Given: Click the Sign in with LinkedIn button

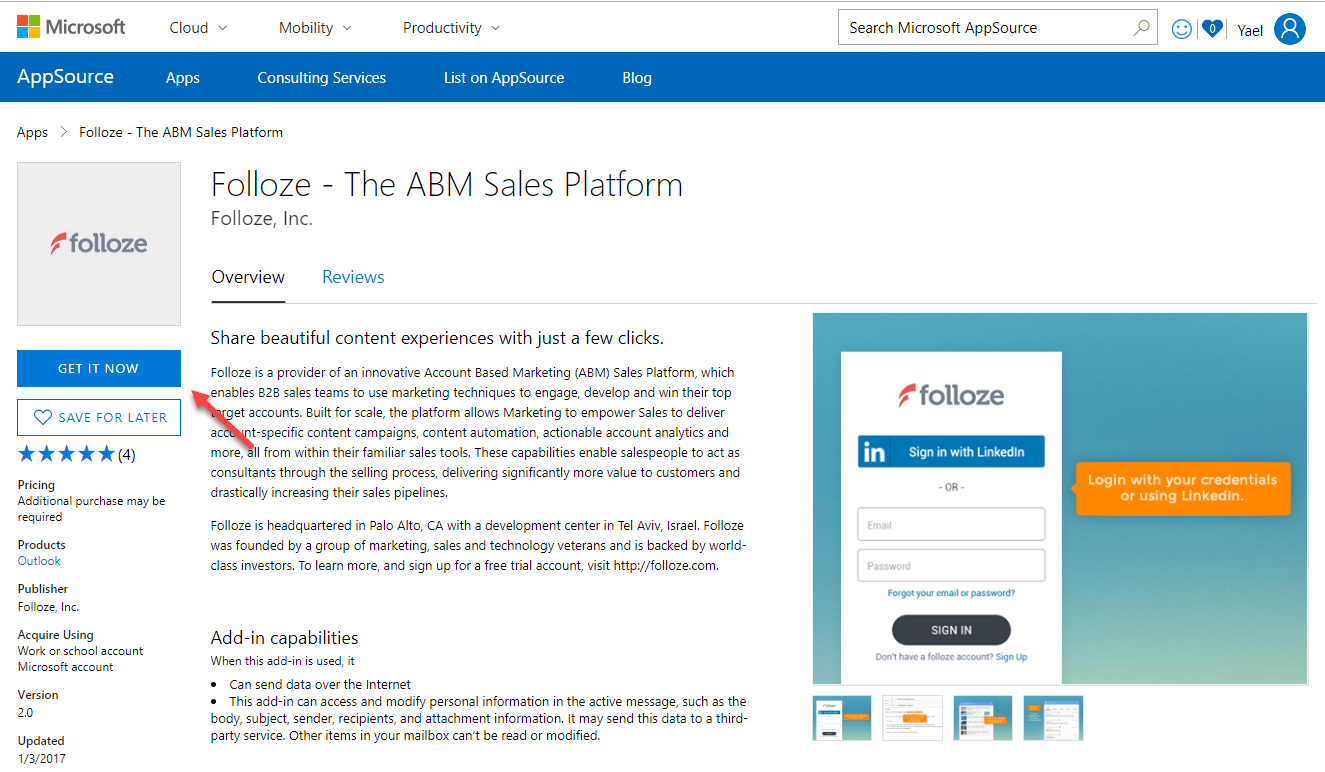Looking at the screenshot, I should click(950, 451).
